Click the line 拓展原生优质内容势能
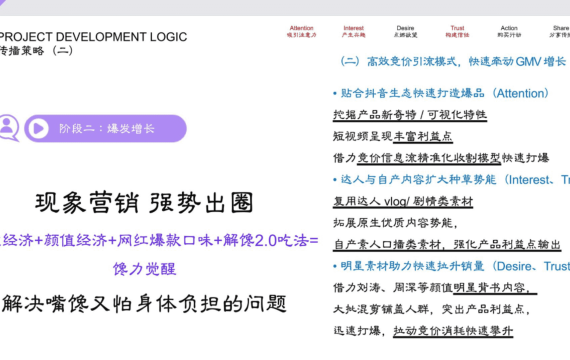This screenshot has height=360, width=570. pyautogui.click(x=395, y=223)
